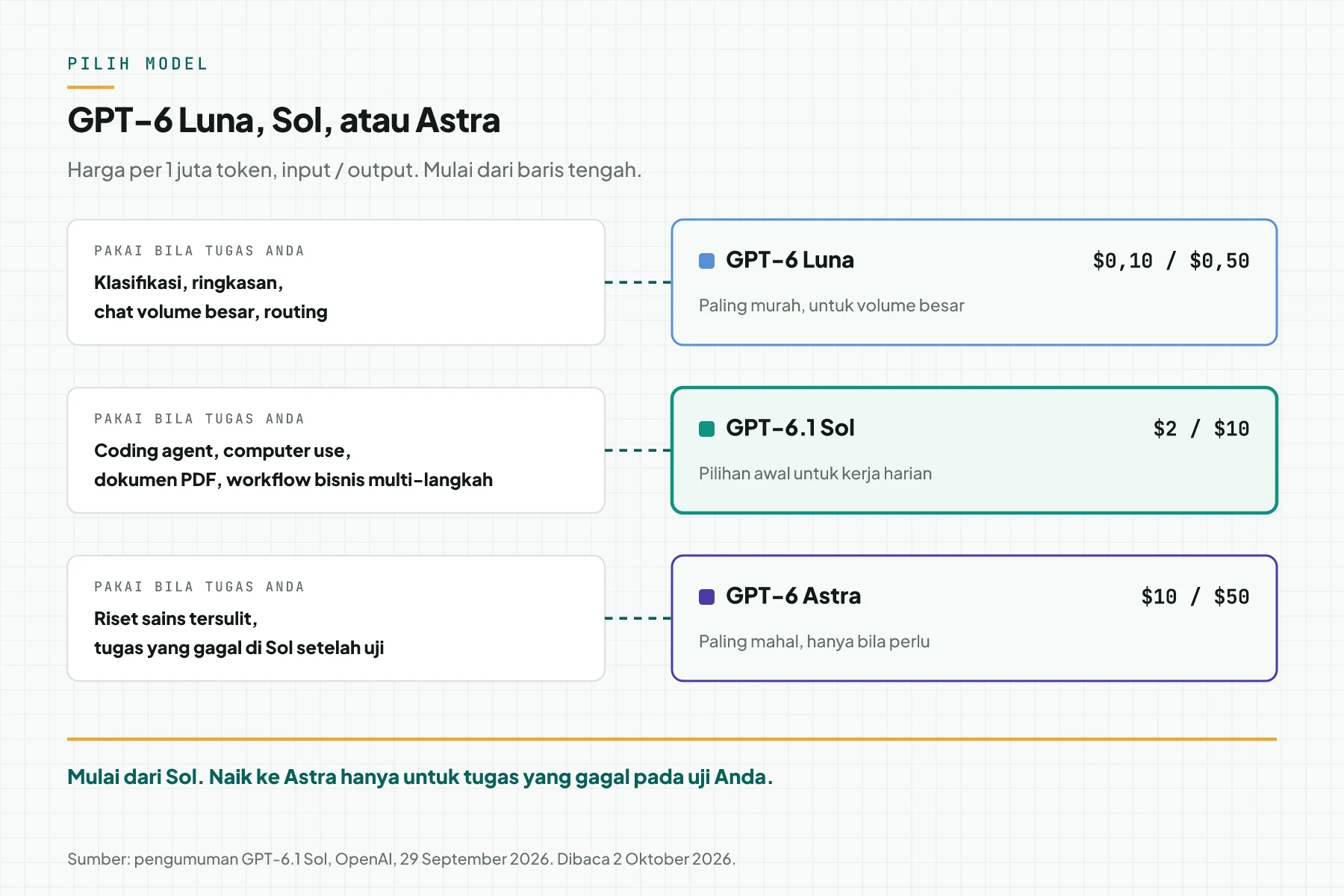Click the green swatch beside GPT-6.1 Sol
Image resolution: width=1344 pixels, height=896 pixels.
[706, 429]
